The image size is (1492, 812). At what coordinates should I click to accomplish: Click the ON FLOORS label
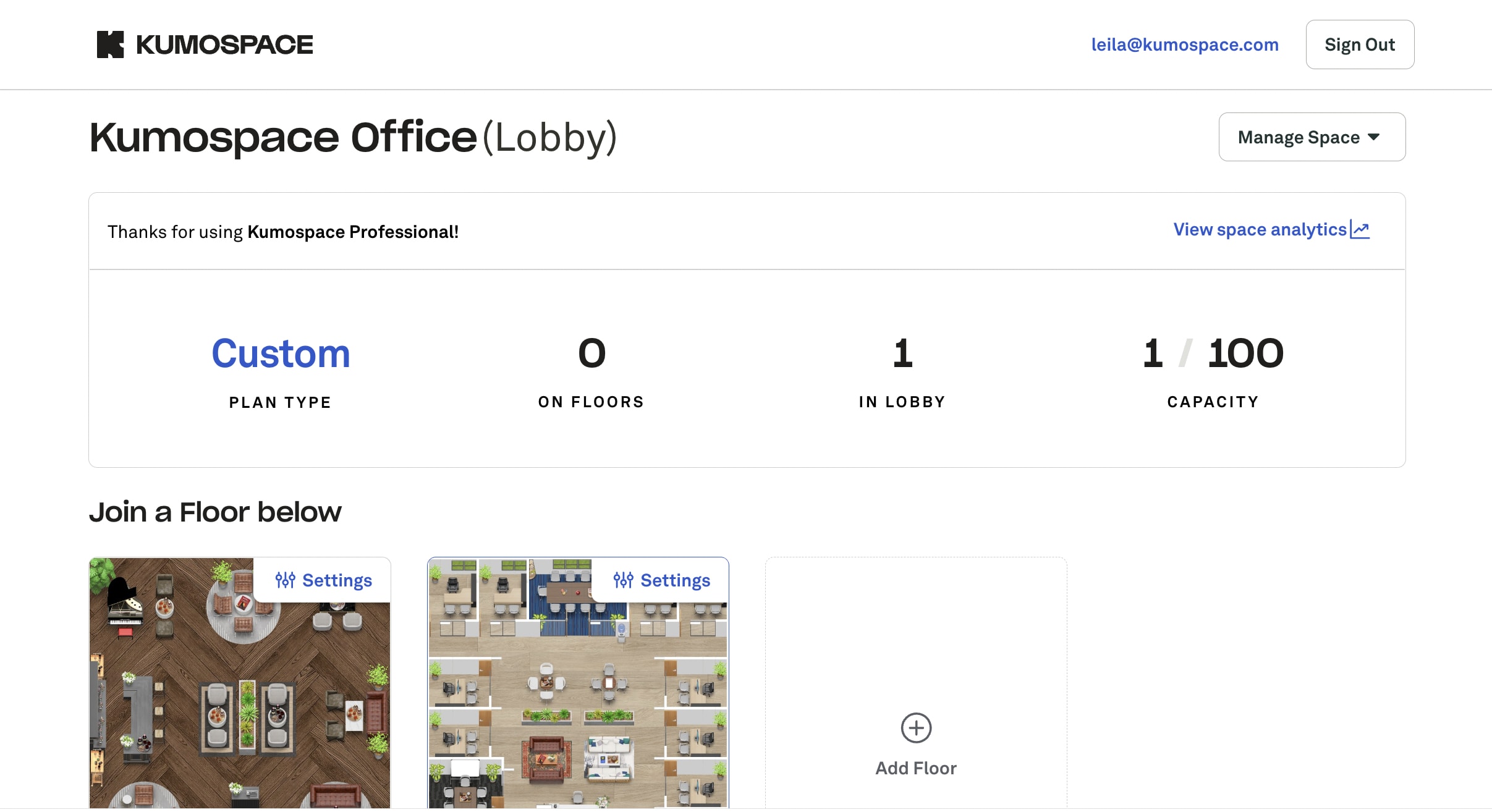[591, 402]
